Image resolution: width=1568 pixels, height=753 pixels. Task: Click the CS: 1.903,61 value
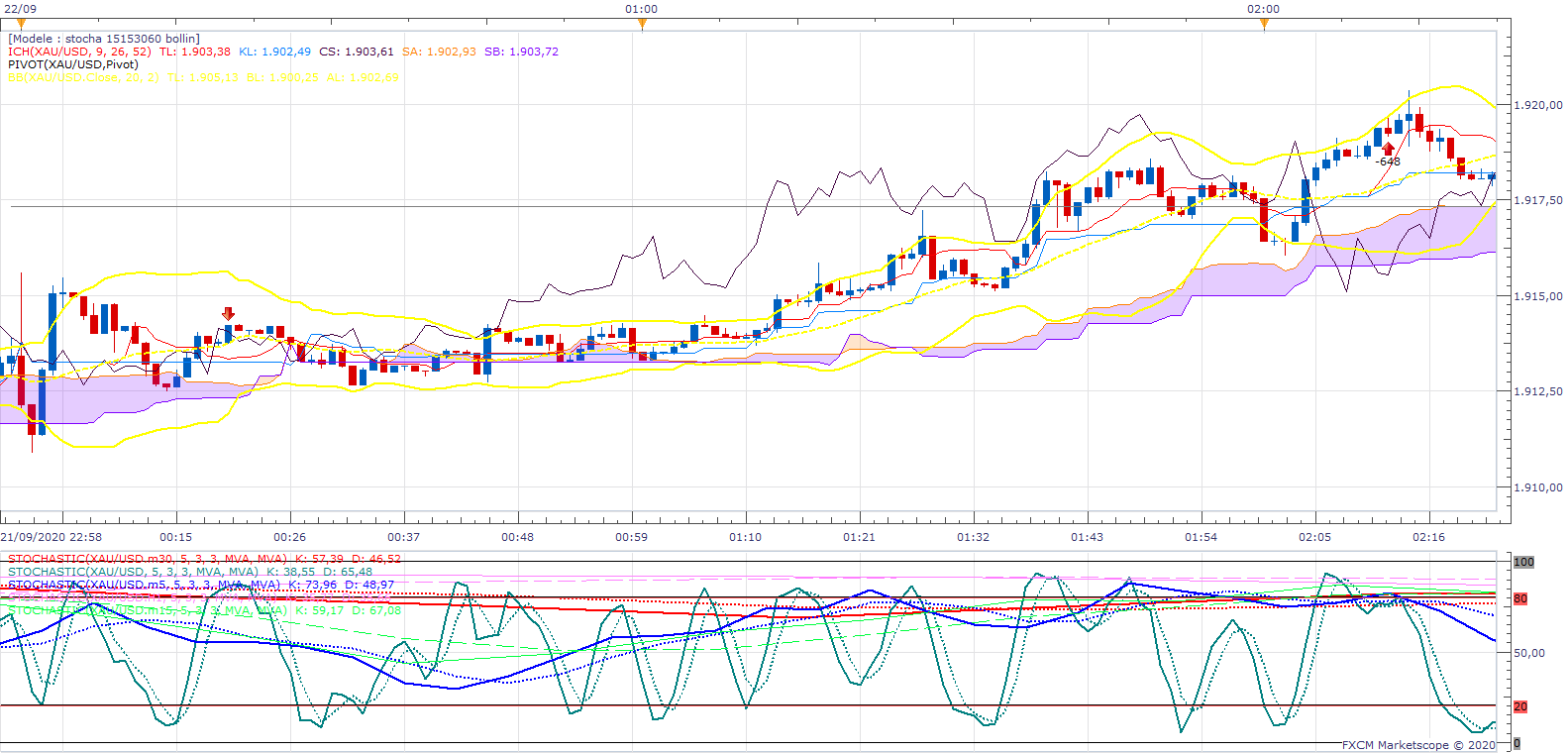coord(356,52)
